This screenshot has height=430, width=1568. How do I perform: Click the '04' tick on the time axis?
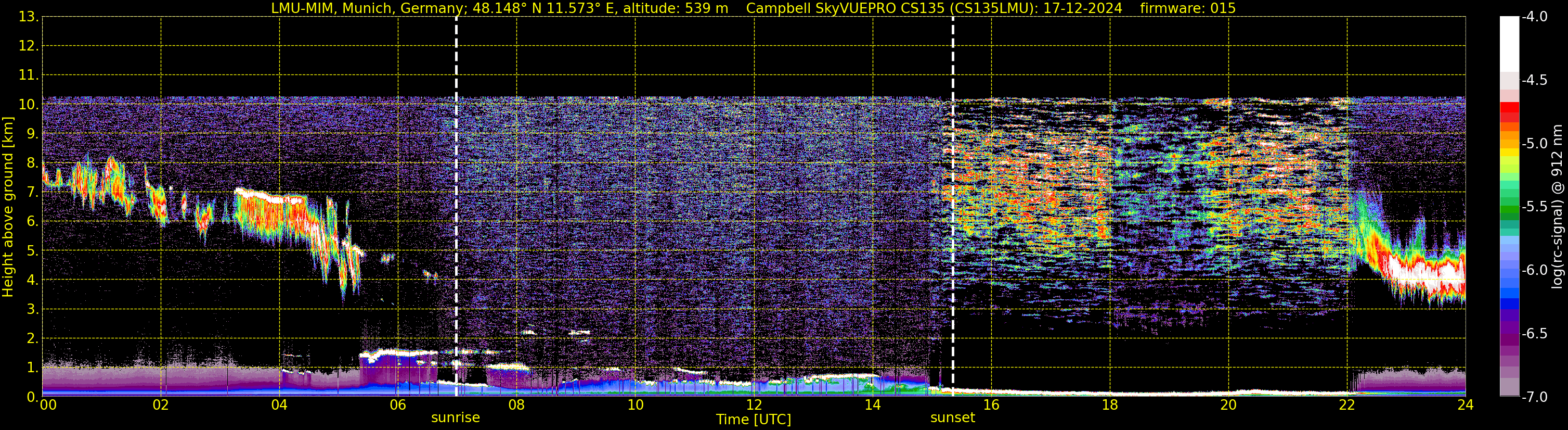point(279,405)
